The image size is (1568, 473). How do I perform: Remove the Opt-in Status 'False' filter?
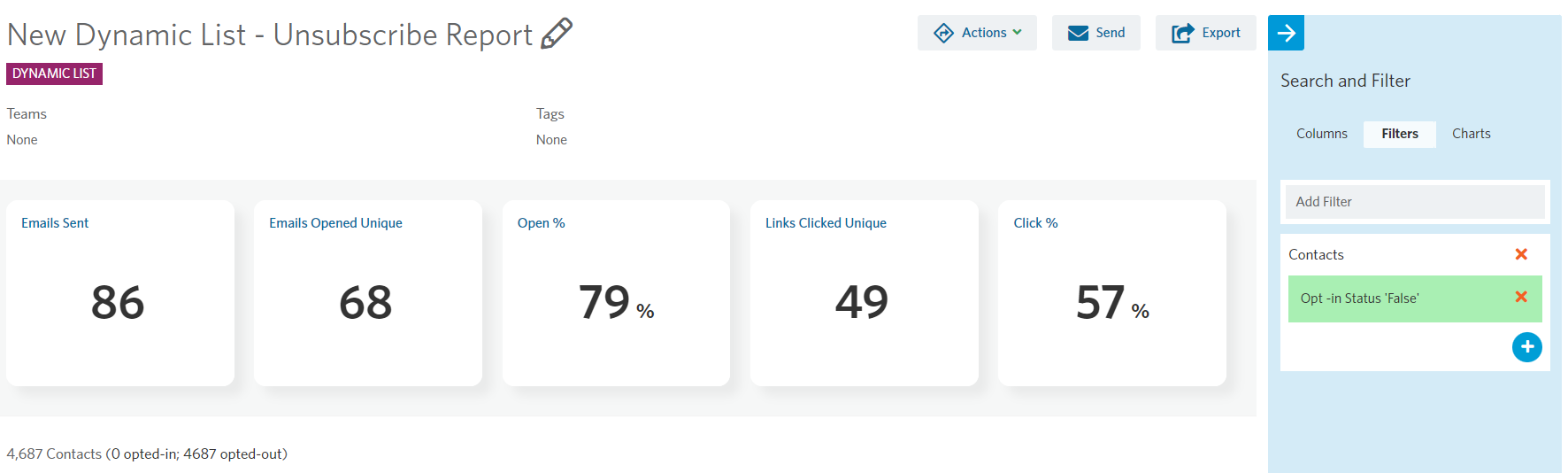1521,298
